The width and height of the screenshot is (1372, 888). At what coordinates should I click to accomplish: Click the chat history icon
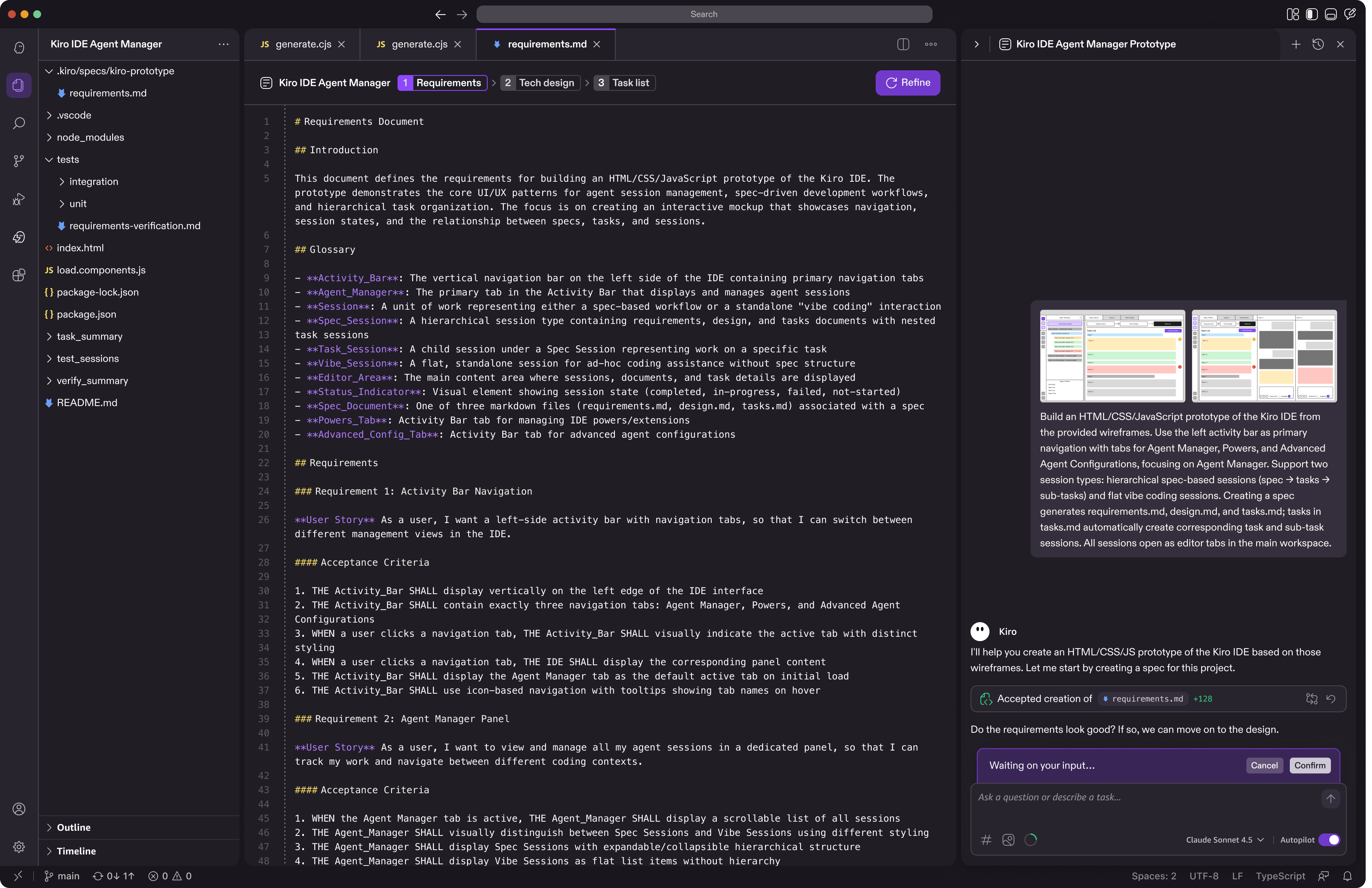(1318, 44)
